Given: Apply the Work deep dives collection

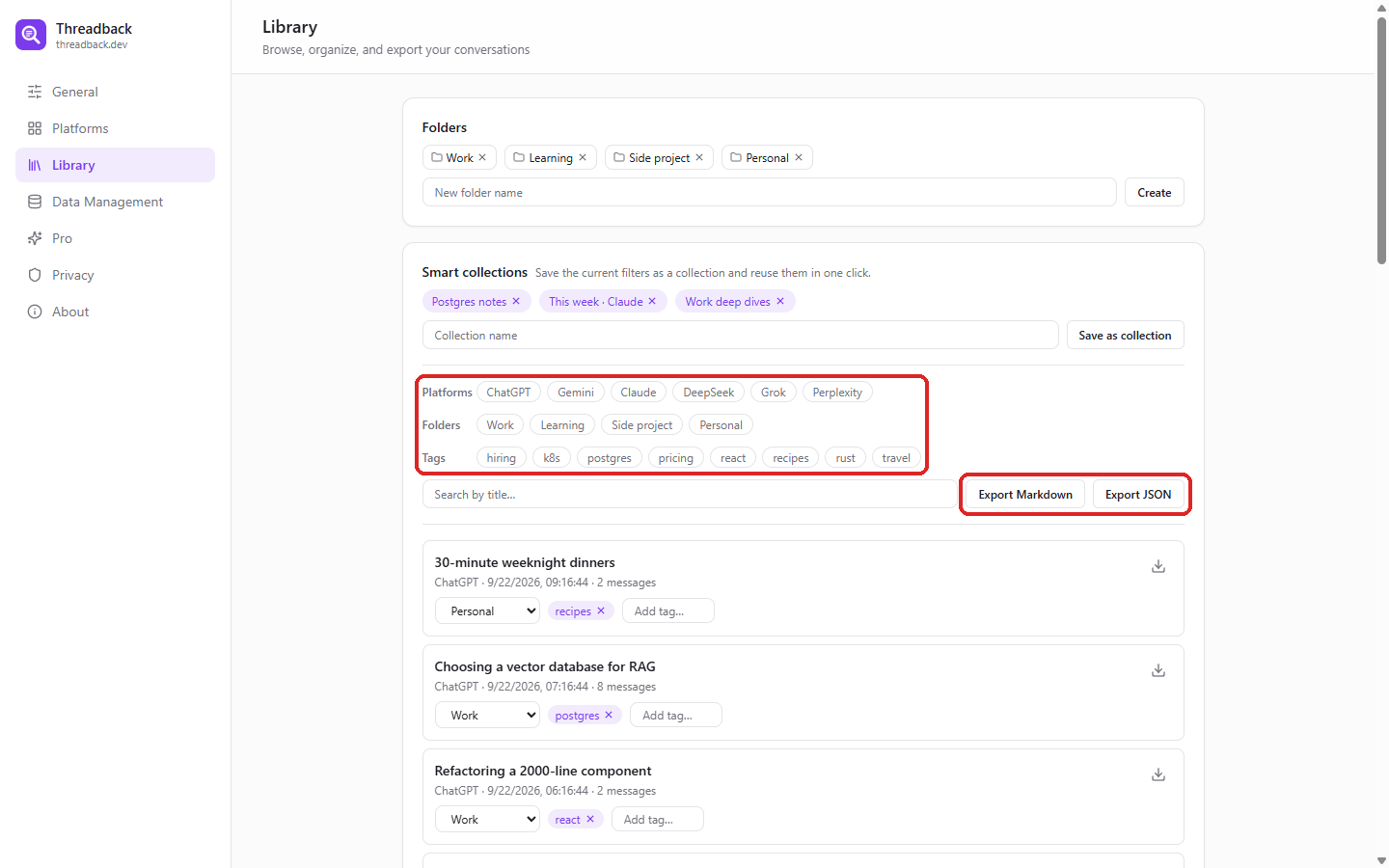Looking at the screenshot, I should [727, 301].
